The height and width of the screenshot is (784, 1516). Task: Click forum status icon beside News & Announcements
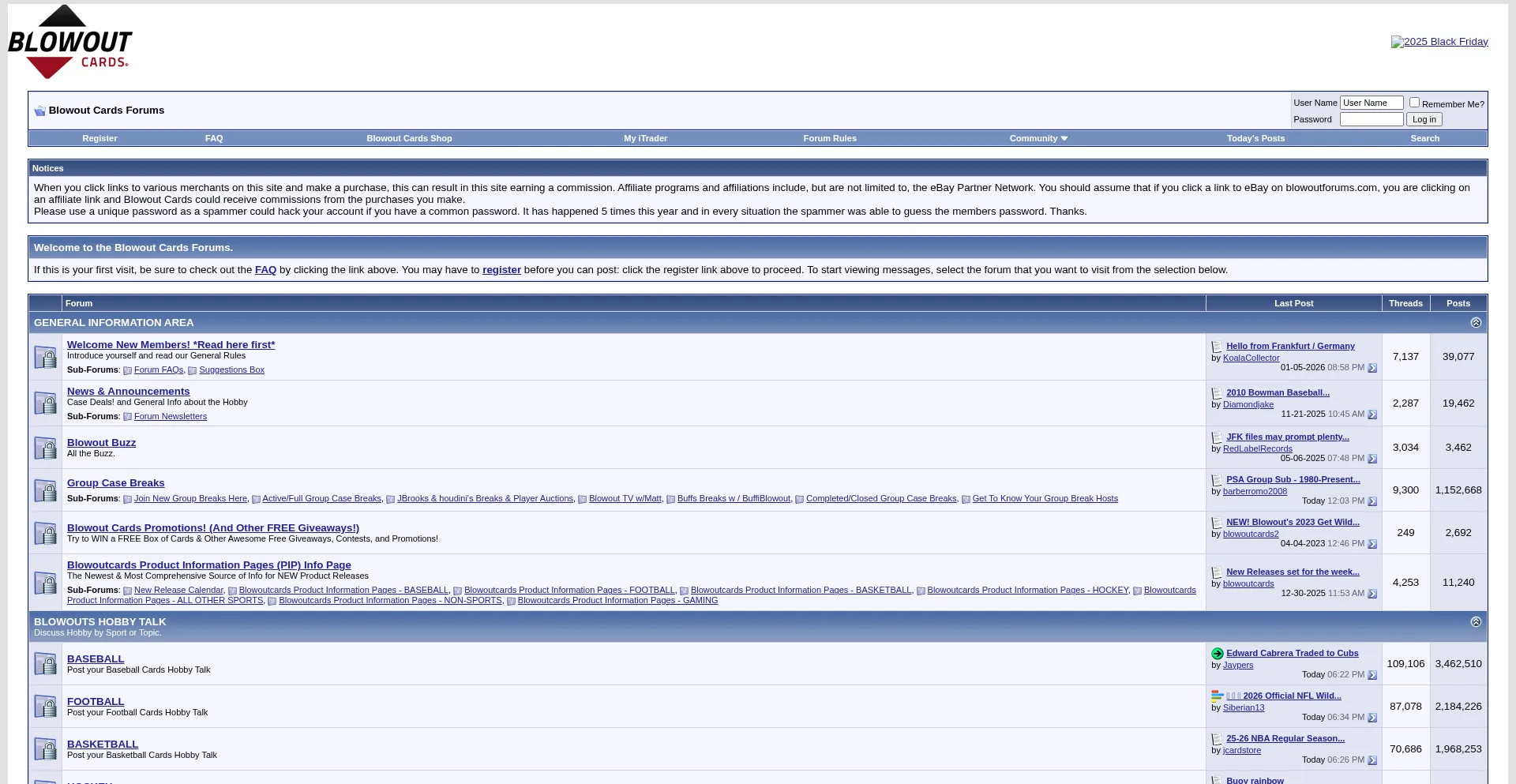point(45,403)
